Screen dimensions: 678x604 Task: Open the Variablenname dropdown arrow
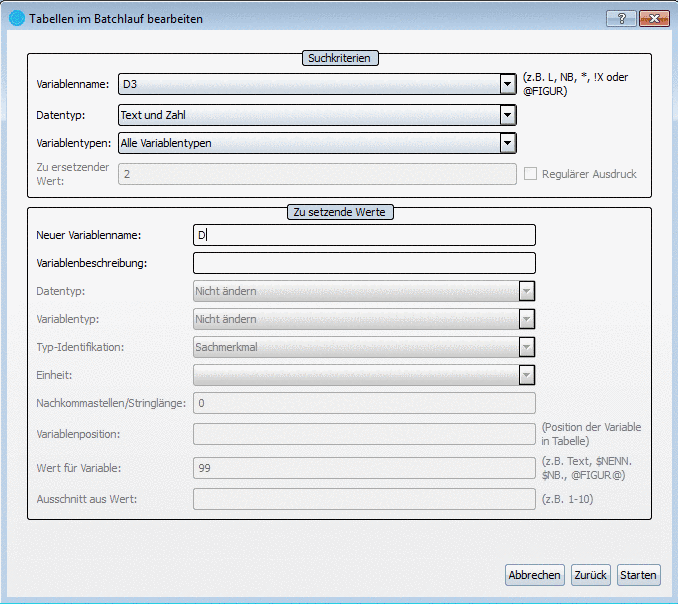click(x=508, y=85)
